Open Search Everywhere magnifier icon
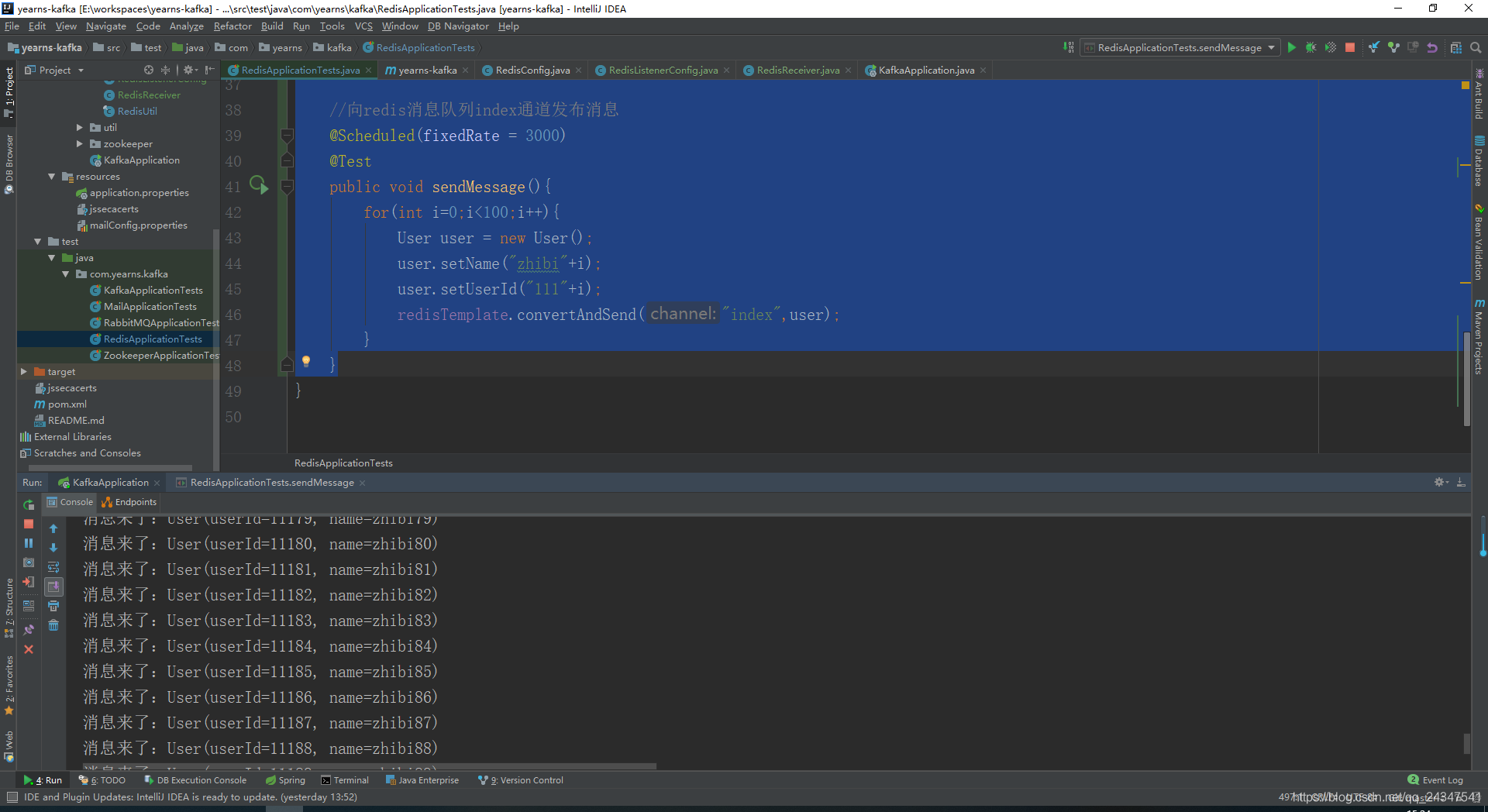1488x812 pixels. [x=1476, y=47]
